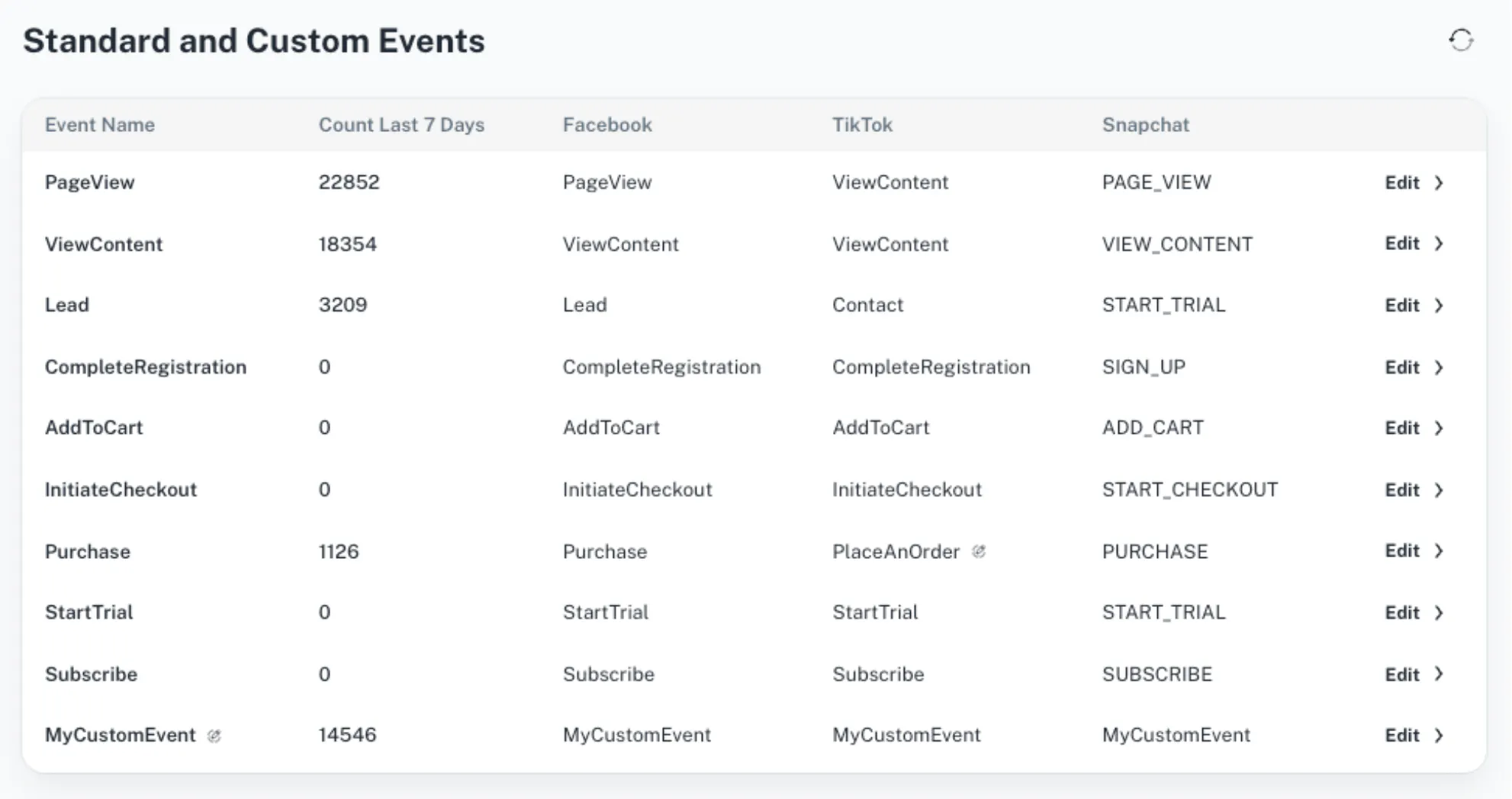The image size is (1512, 799).
Task: Click the custom icon next to PlaceAnOrder
Action: (x=979, y=551)
